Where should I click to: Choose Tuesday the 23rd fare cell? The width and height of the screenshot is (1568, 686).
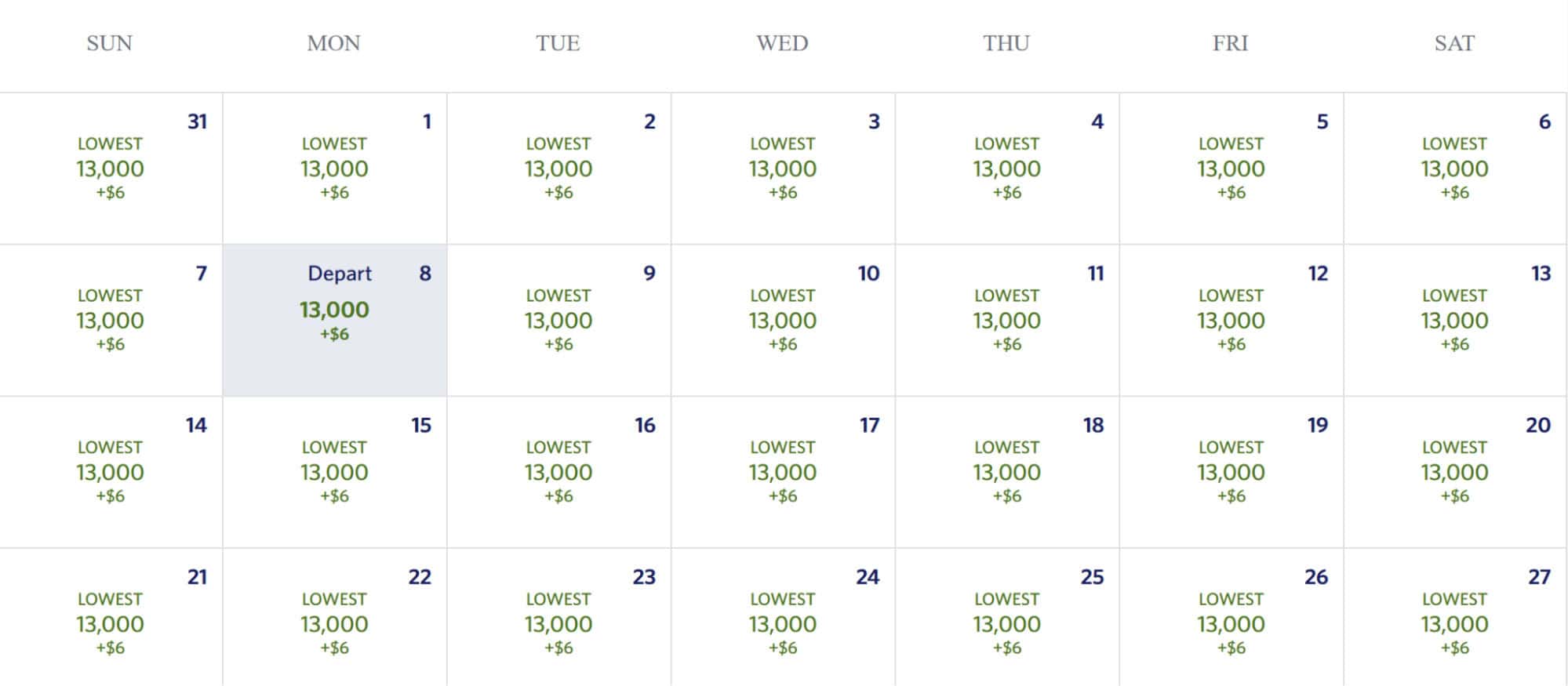pos(559,617)
